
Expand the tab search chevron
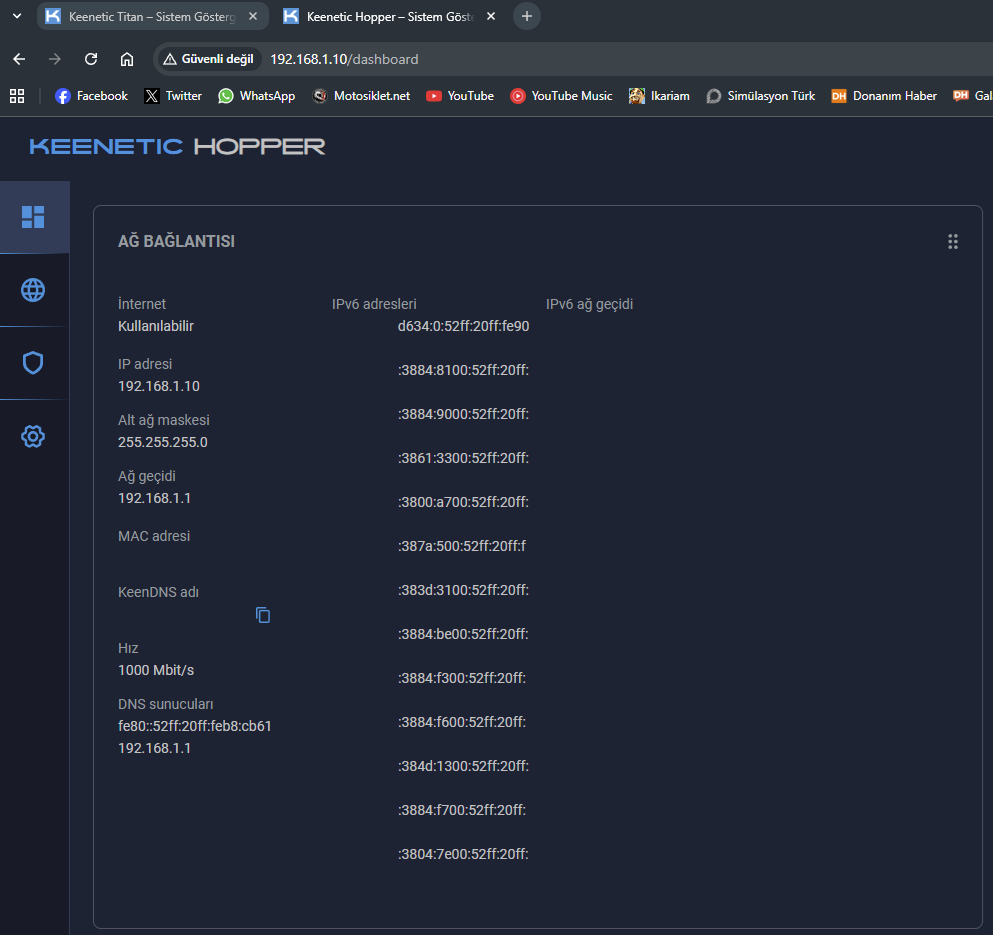pyautogui.click(x=17, y=16)
